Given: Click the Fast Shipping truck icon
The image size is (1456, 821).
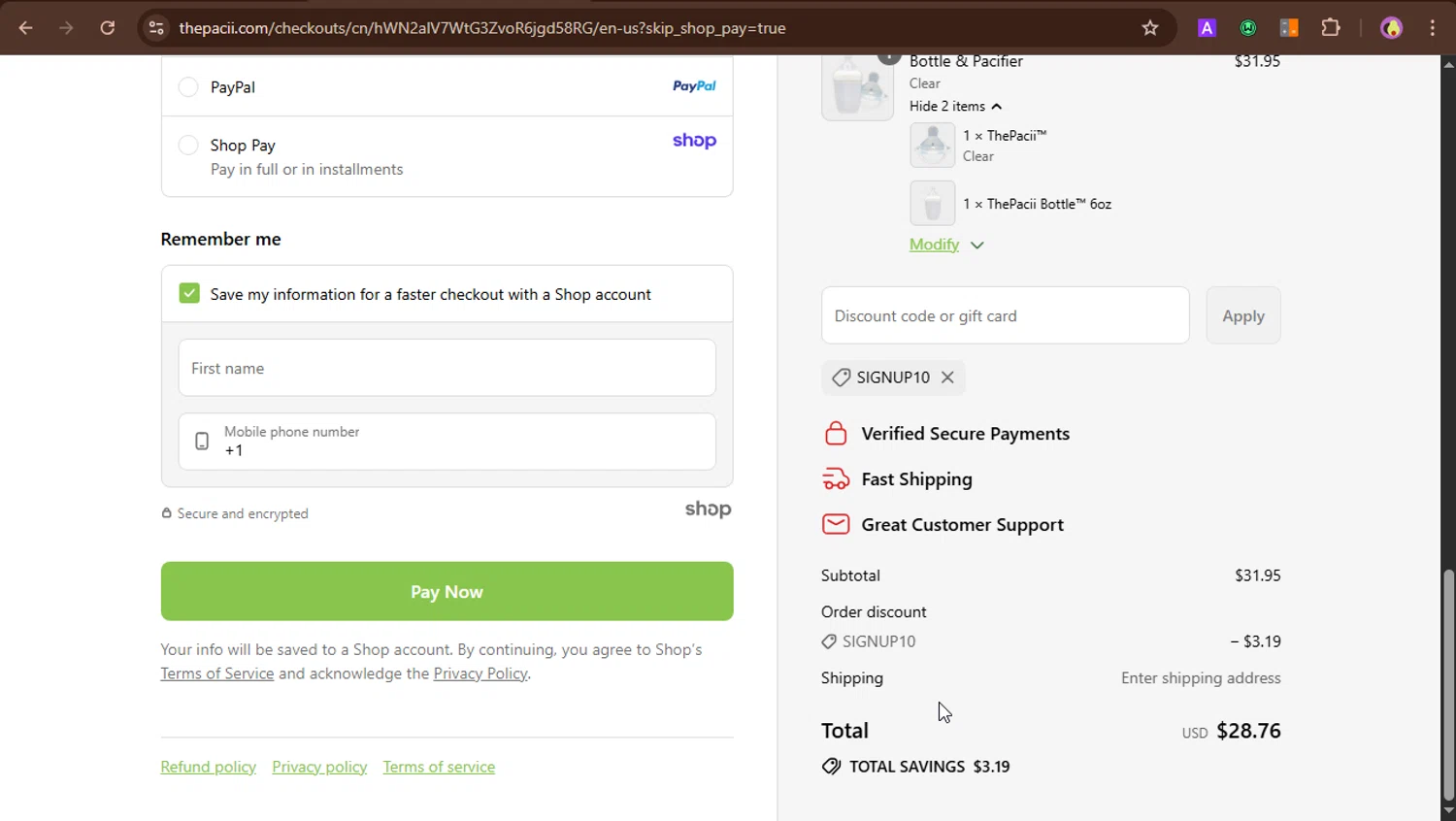Looking at the screenshot, I should [836, 479].
